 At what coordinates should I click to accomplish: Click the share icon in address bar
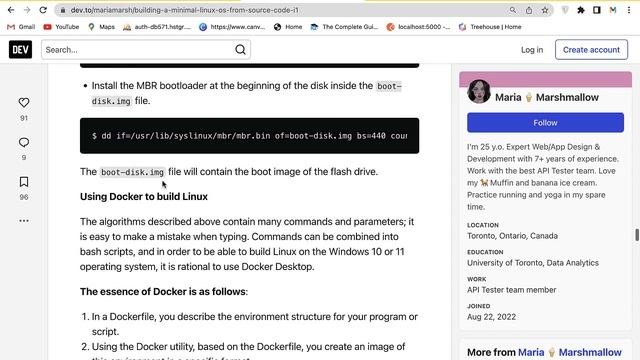(x=529, y=10)
